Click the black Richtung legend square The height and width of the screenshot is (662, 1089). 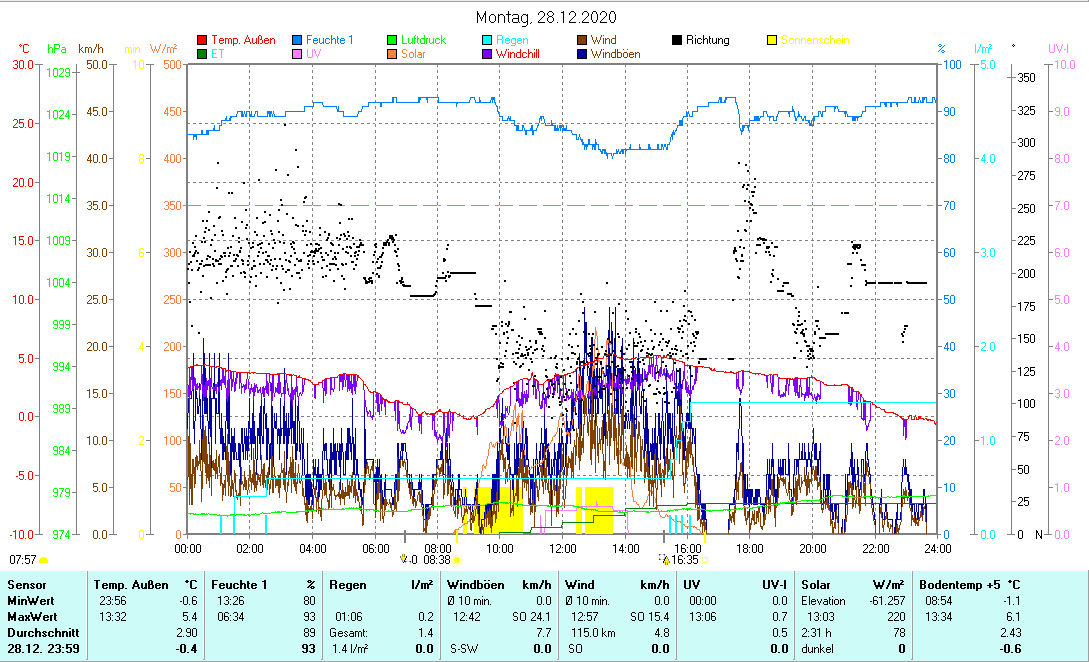click(x=677, y=41)
